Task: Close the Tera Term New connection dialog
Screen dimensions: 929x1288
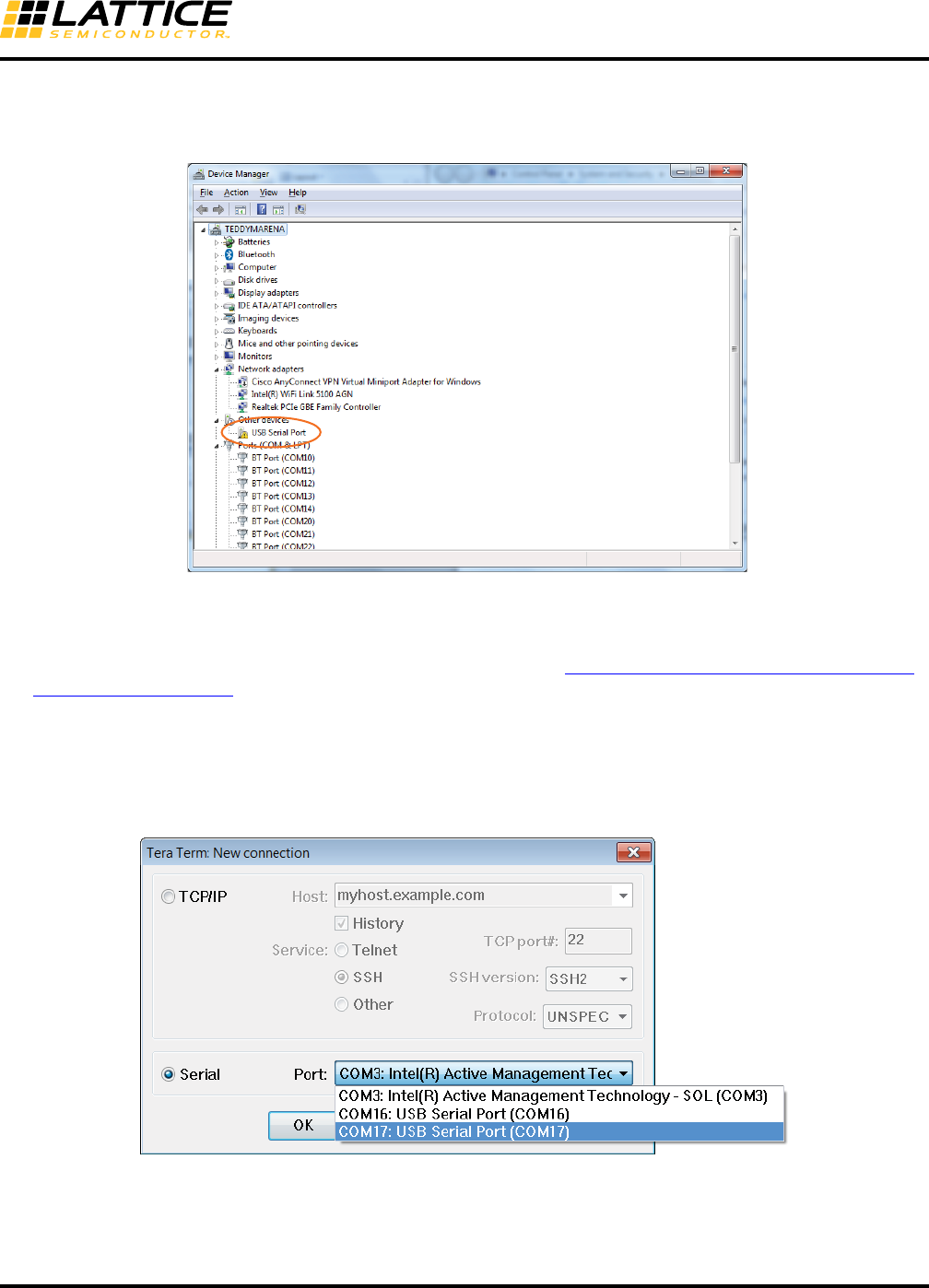Action: [x=633, y=852]
